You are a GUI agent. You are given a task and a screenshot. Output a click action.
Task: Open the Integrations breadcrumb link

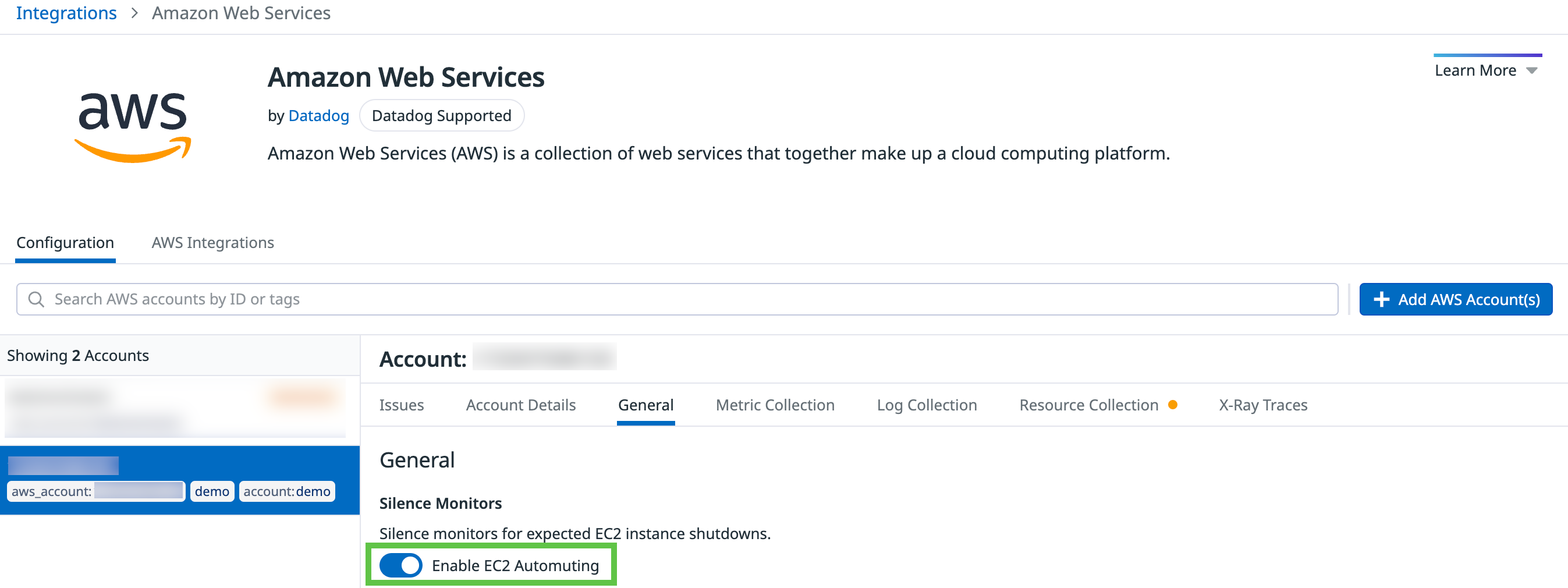66,13
